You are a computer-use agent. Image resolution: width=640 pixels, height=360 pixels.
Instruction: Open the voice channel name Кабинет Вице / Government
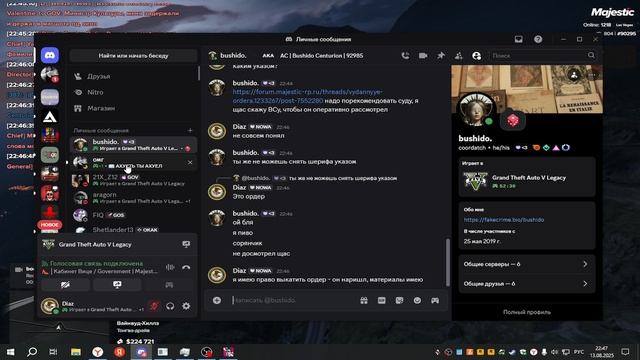pos(104,271)
